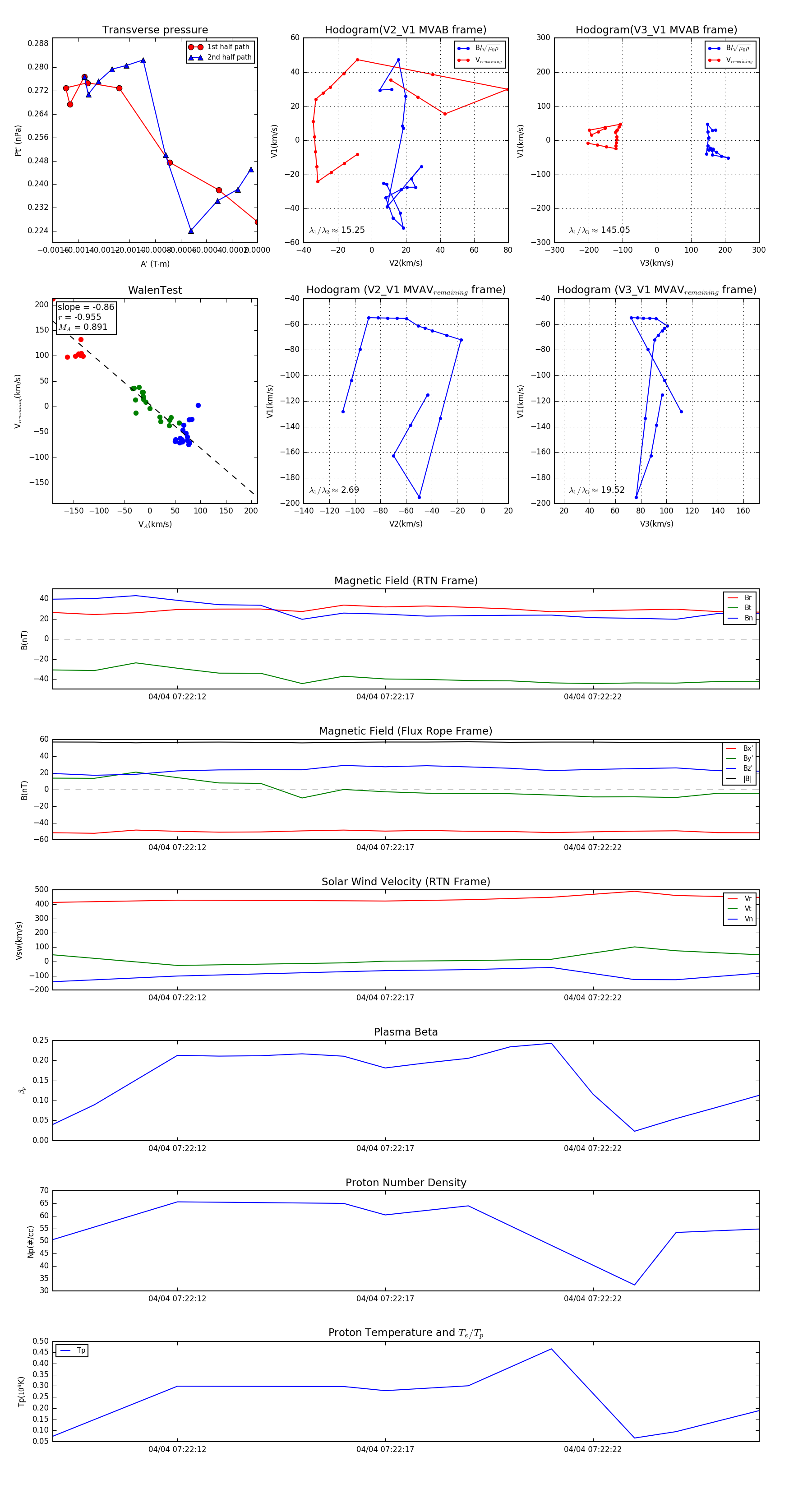The height and width of the screenshot is (1489, 812).
Task: Click the eigenvalue ratio '145.05' annotation
Action: [600, 230]
